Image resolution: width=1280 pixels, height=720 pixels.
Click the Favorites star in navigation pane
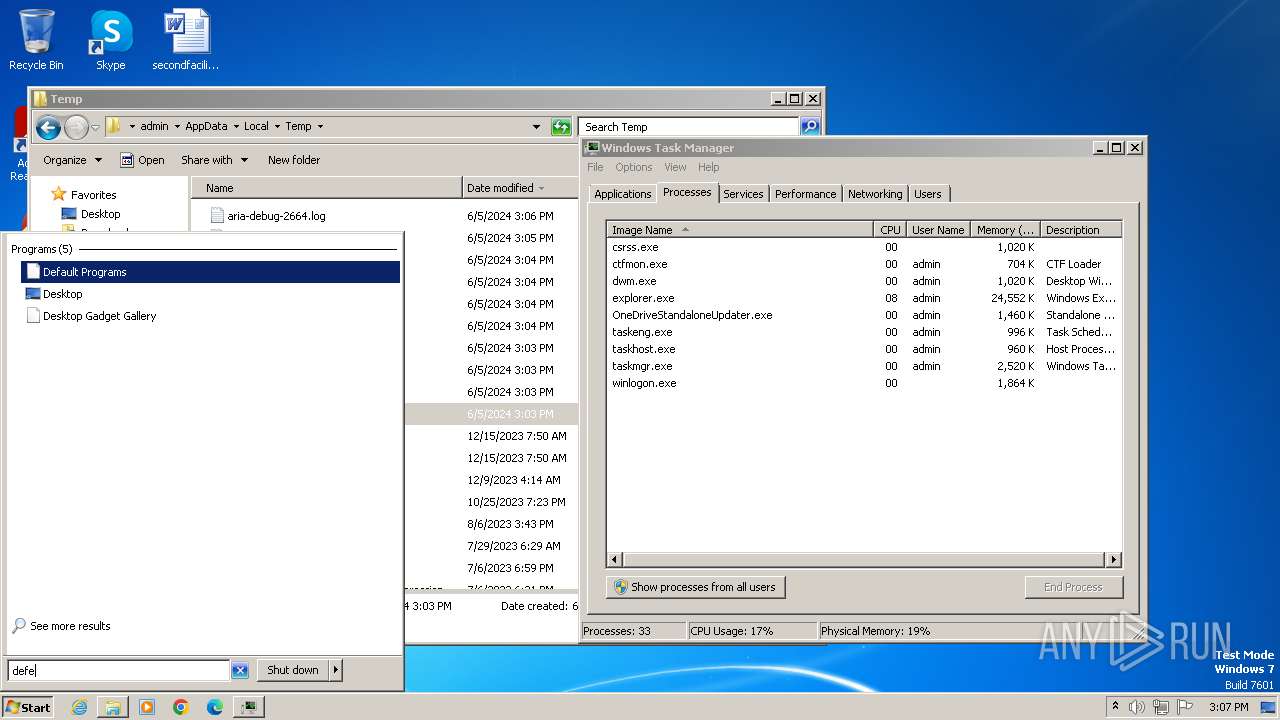(59, 194)
